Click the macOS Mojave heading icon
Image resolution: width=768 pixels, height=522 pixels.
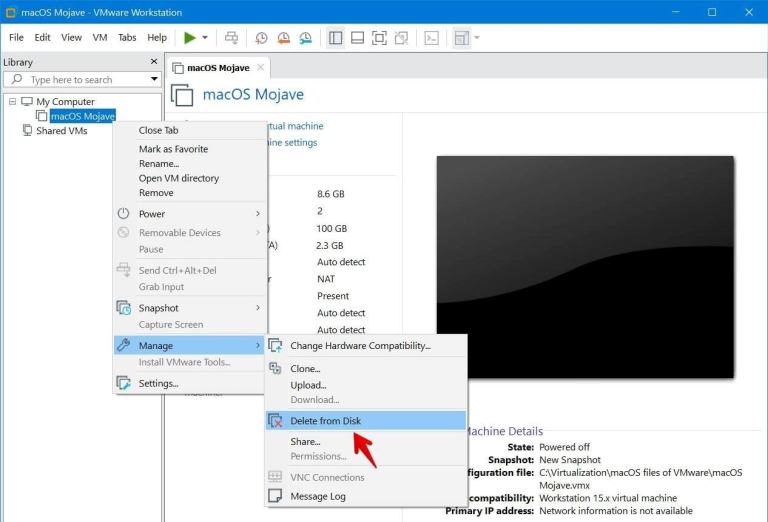182,95
